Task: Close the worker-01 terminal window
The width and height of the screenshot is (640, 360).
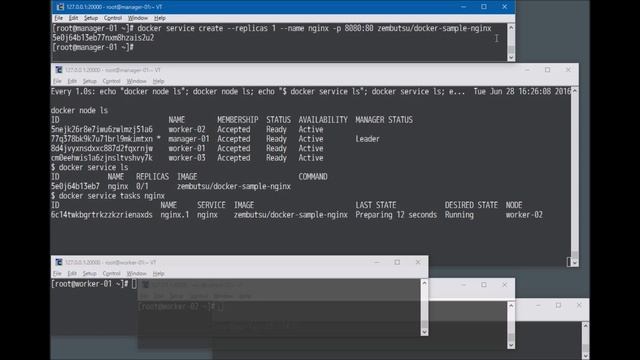Action: pyautogui.click(x=418, y=262)
